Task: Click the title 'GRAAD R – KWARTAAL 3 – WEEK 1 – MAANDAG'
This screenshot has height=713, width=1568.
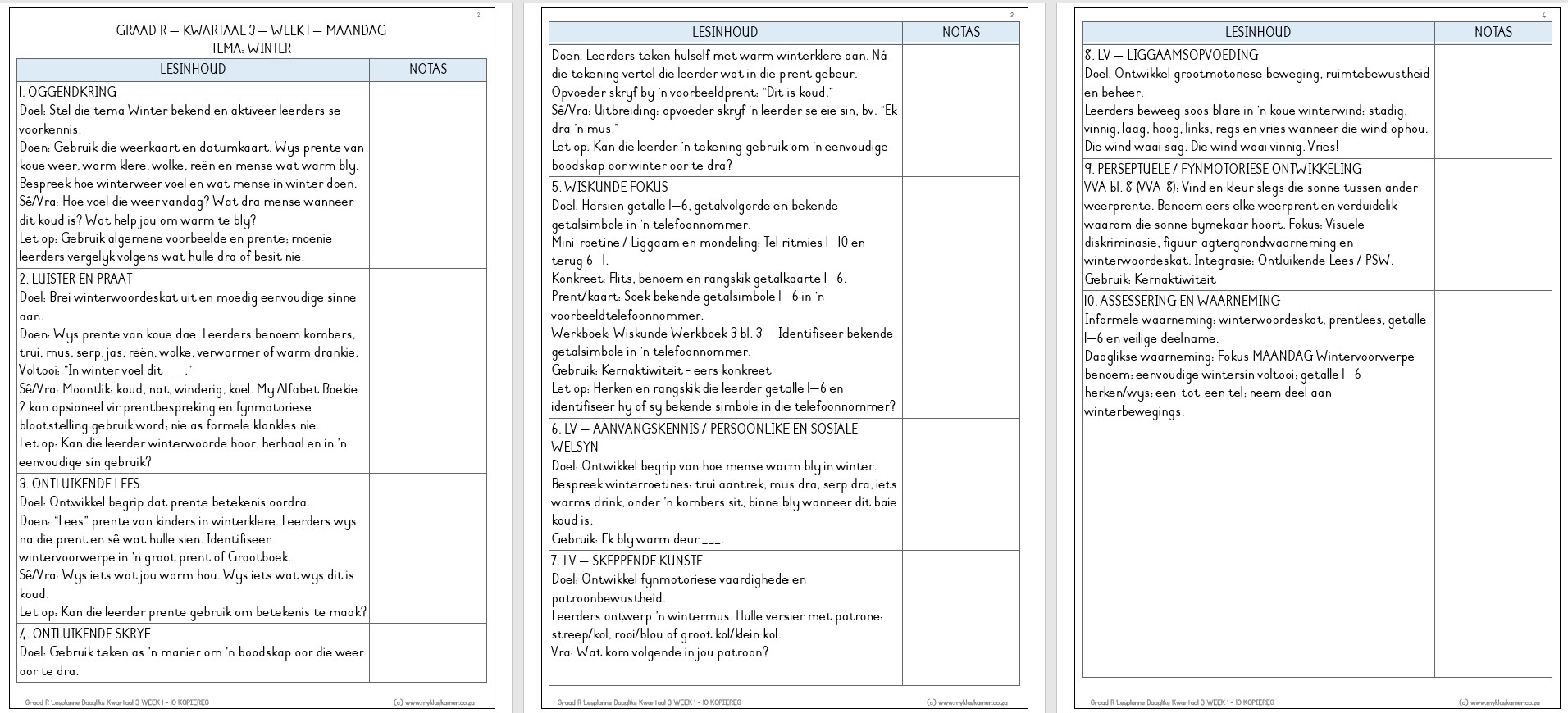Action: (251, 30)
